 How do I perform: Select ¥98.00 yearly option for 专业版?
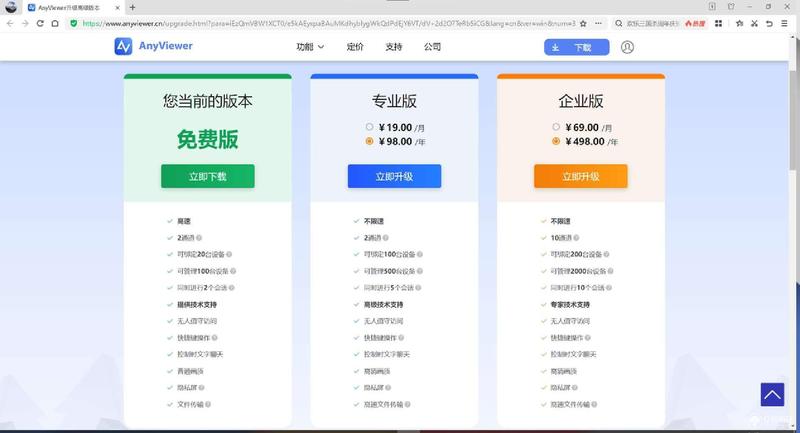tap(369, 141)
